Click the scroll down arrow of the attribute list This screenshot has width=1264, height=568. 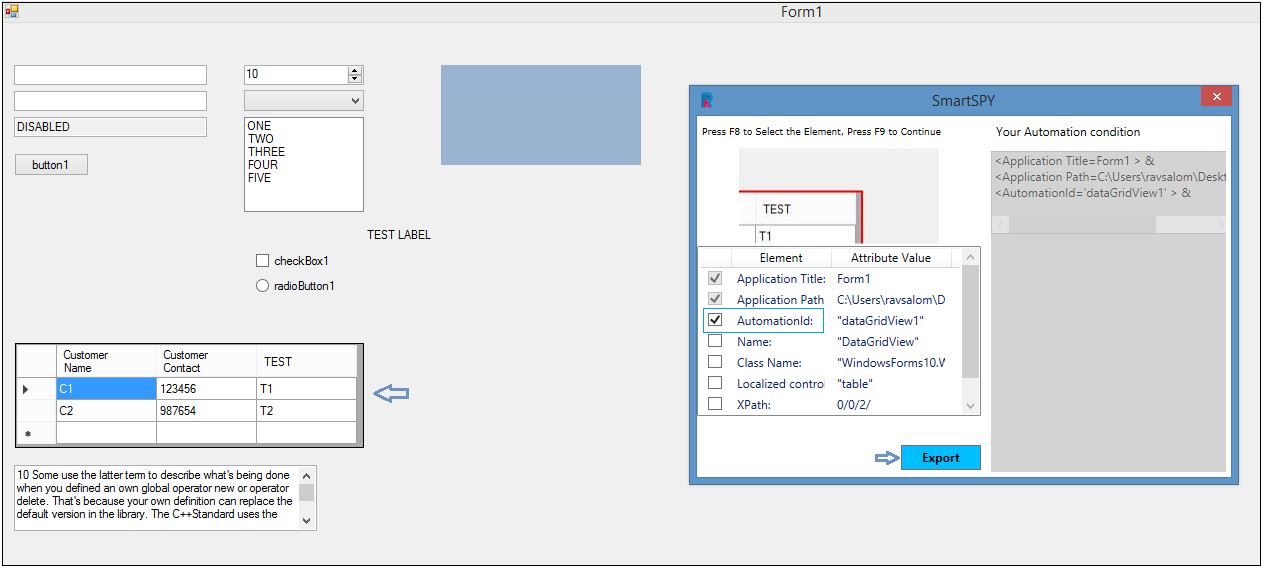coord(969,406)
